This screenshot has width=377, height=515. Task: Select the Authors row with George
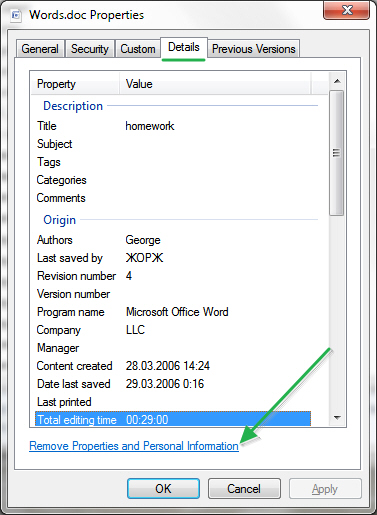click(175, 240)
